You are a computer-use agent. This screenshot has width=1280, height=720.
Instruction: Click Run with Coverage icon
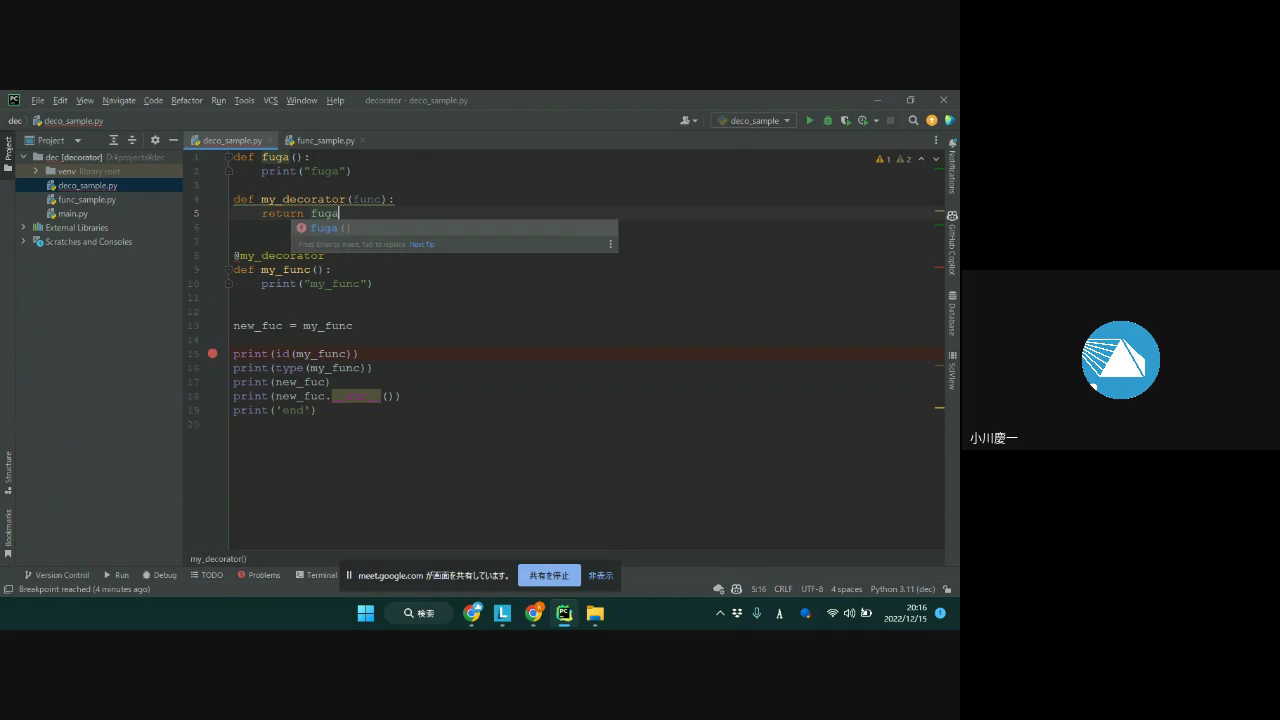pos(845,121)
